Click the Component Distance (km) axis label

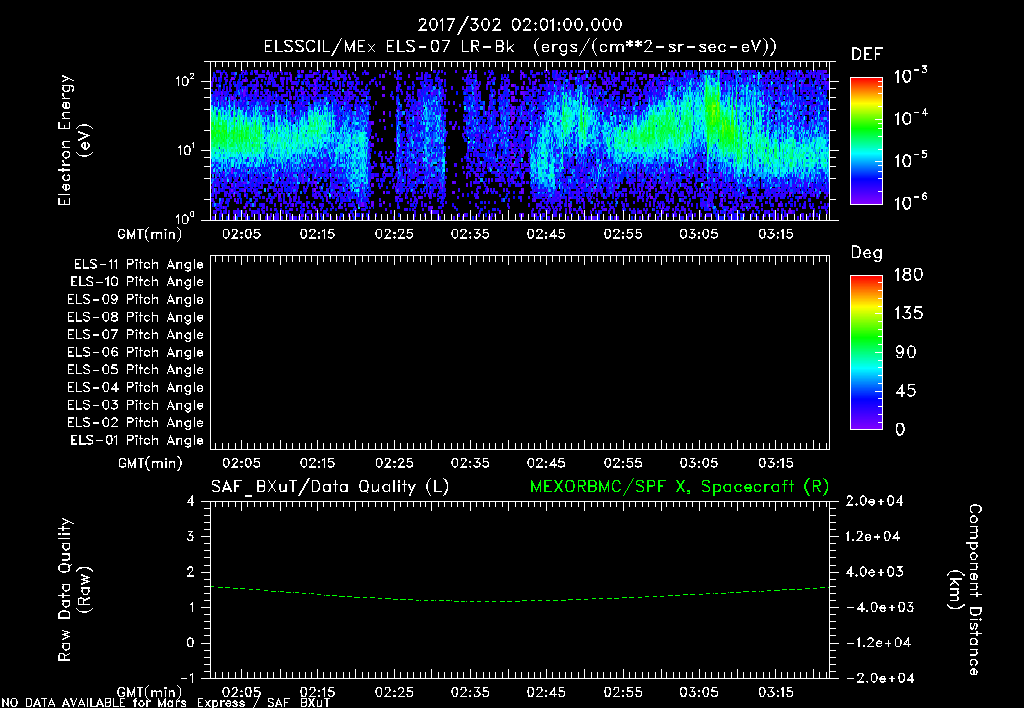(965, 590)
